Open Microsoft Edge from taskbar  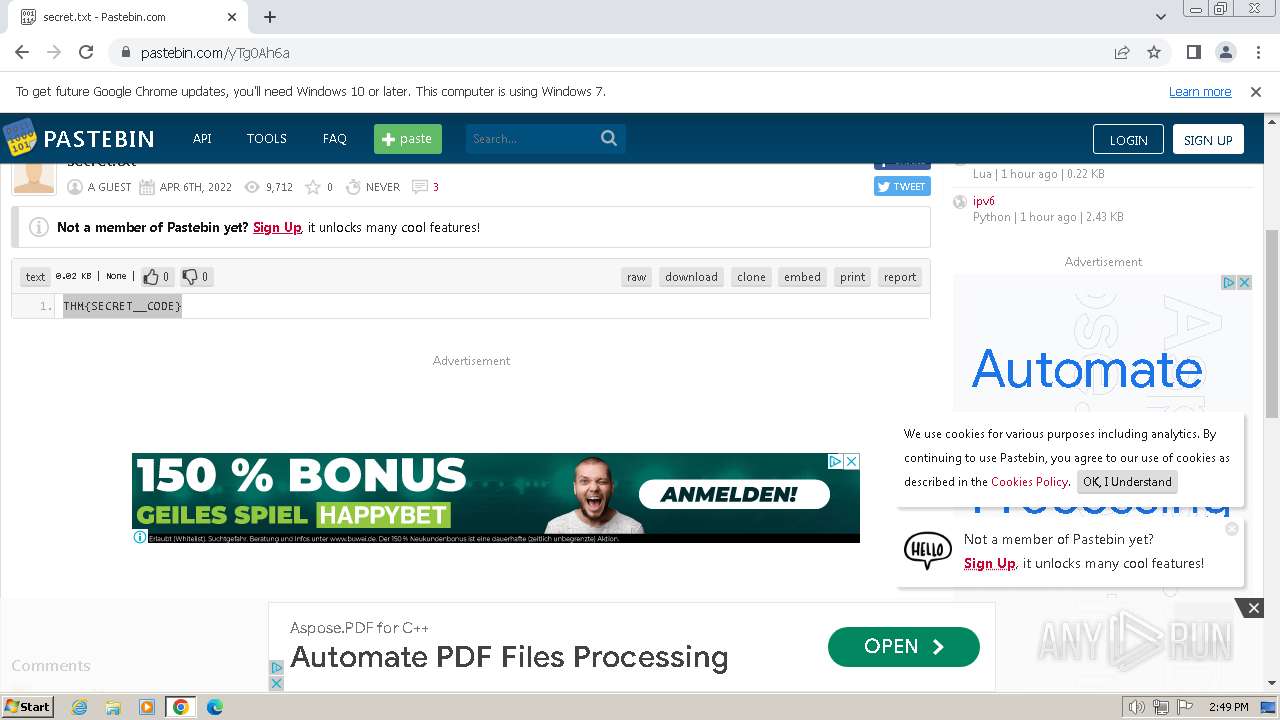pyautogui.click(x=215, y=707)
